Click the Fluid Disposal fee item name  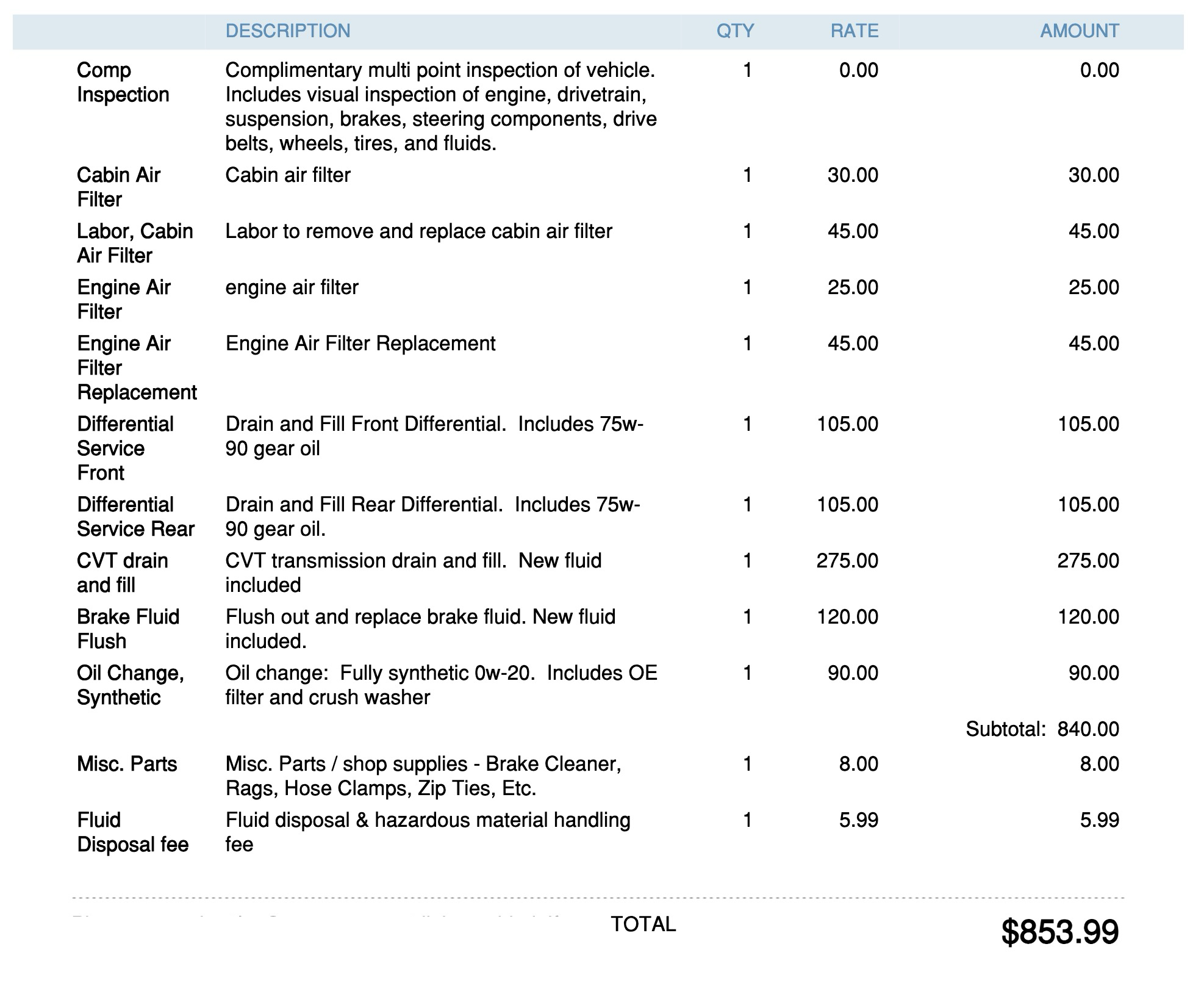[x=132, y=832]
